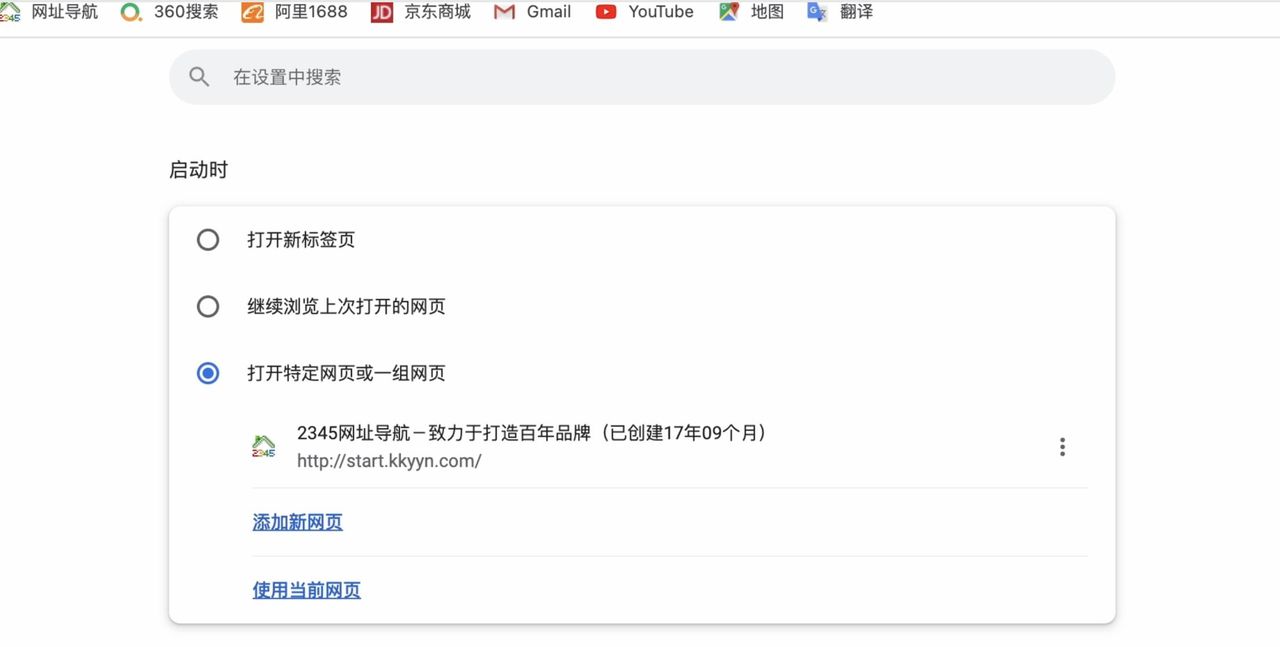The width and height of the screenshot is (1280, 647).
Task: Click the 2345 favicon beside the startup page entry
Action: pyautogui.click(x=264, y=446)
